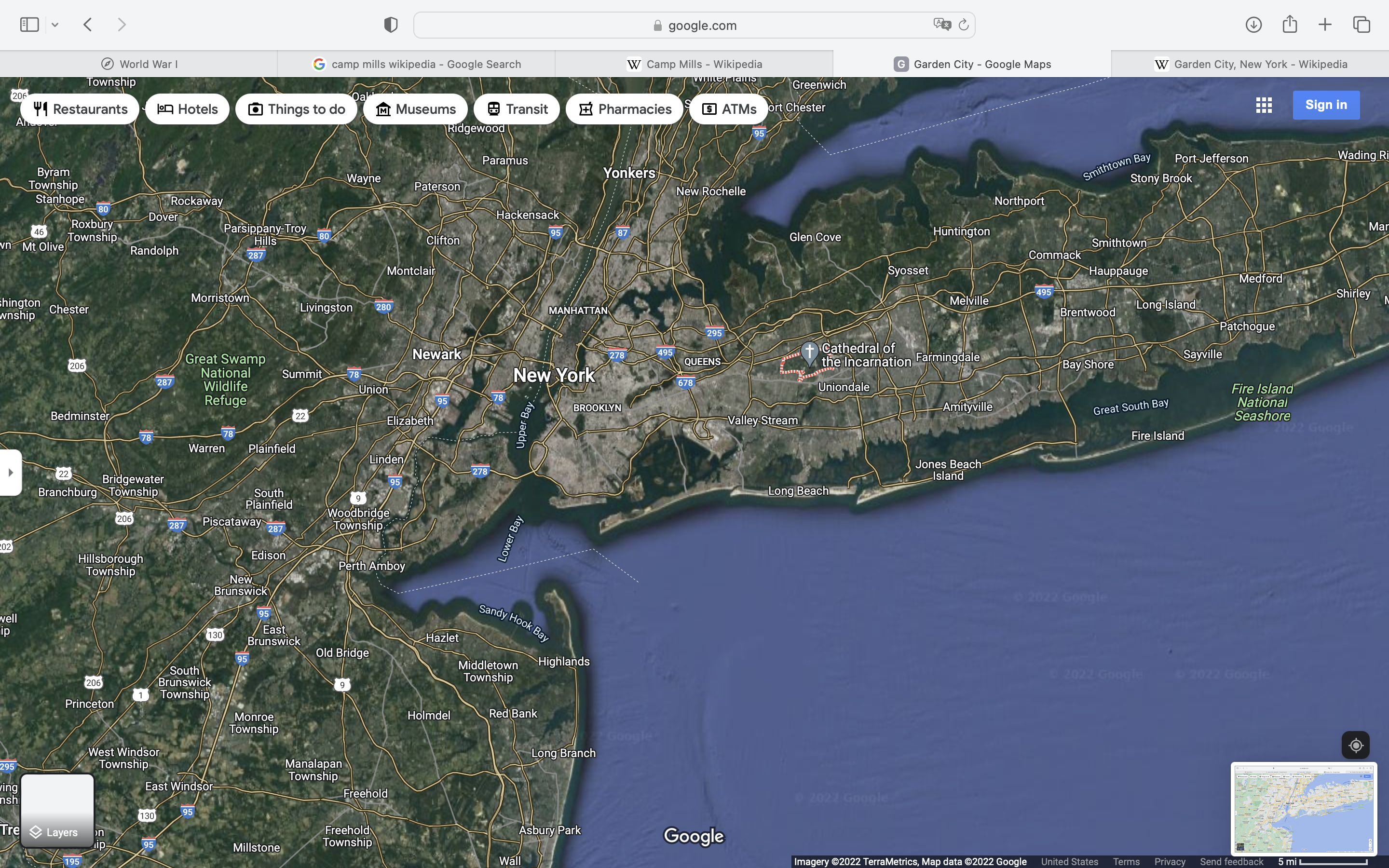Click the privacy shield icon
This screenshot has width=1389, height=868.
click(x=391, y=25)
